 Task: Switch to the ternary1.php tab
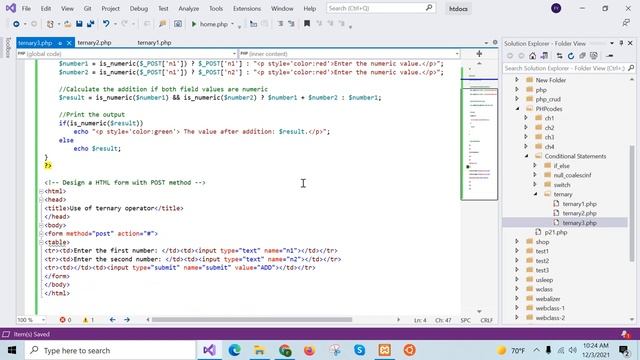click(154, 42)
